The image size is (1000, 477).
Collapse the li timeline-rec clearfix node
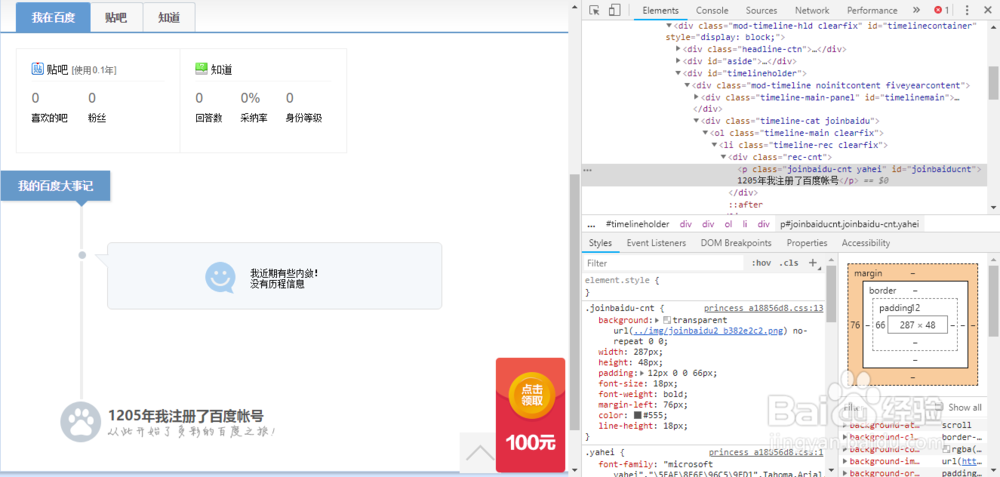pos(714,145)
